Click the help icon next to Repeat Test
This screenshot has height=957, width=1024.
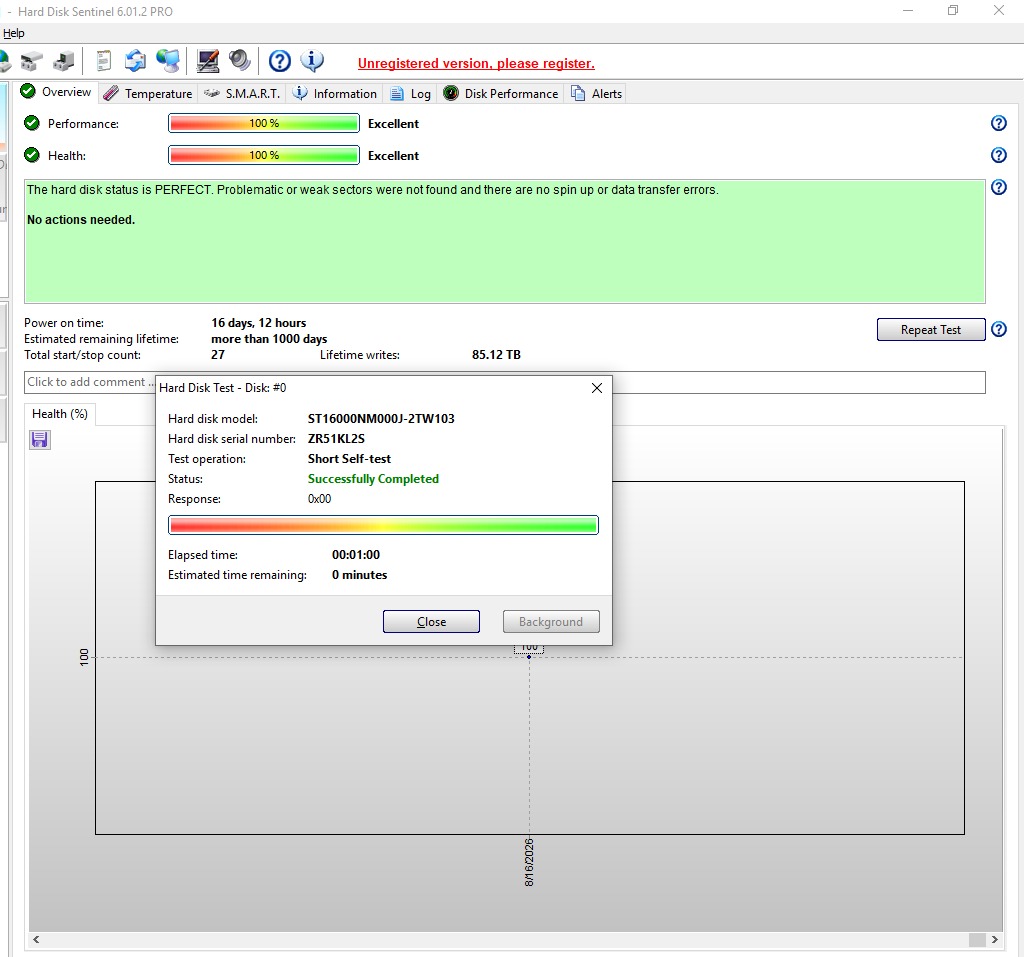coord(999,329)
